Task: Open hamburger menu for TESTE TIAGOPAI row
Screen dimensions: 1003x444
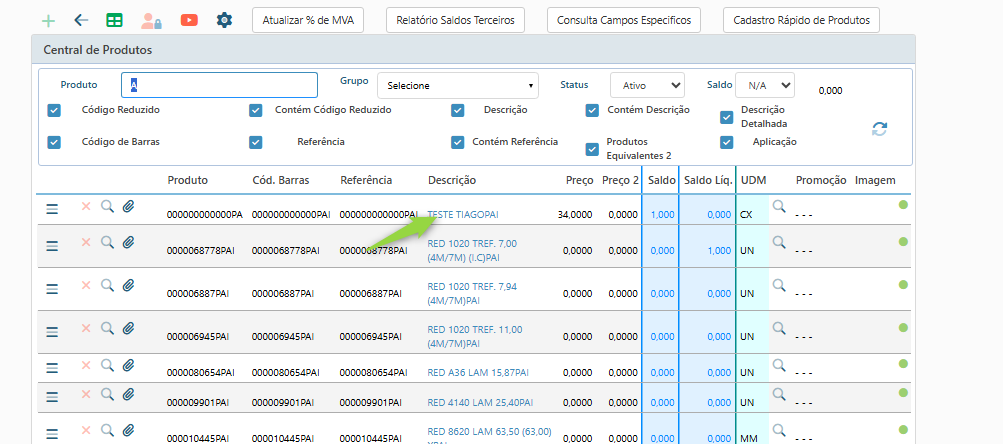Action: pos(52,209)
